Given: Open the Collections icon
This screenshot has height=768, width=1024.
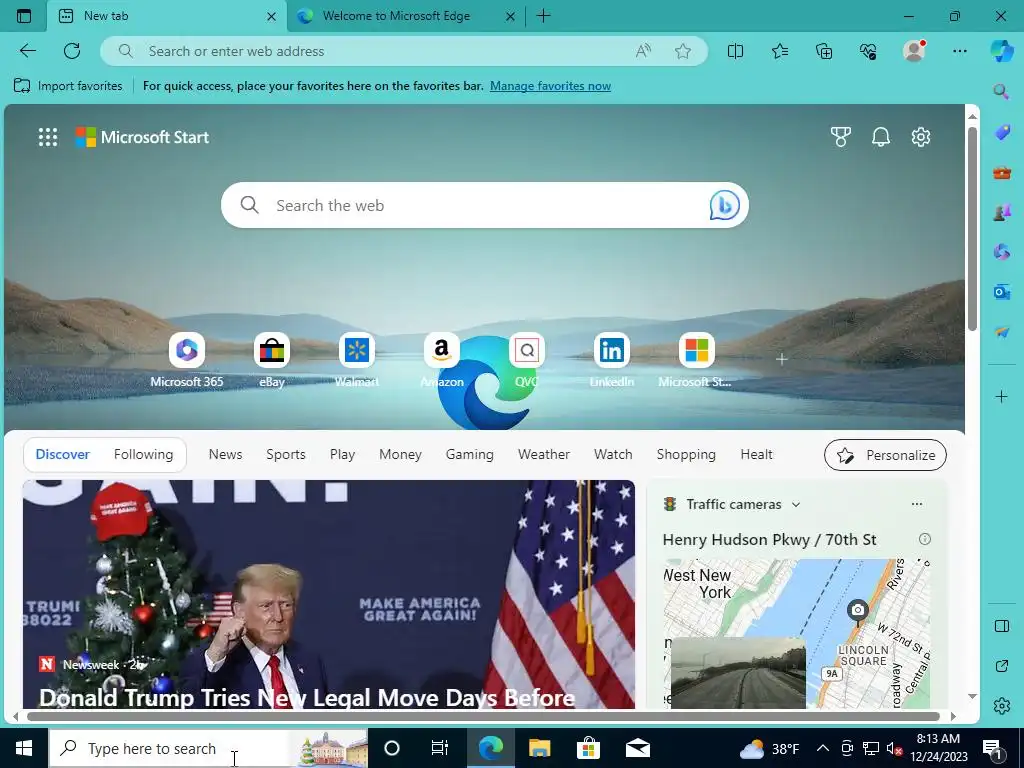Looking at the screenshot, I should pos(824,51).
